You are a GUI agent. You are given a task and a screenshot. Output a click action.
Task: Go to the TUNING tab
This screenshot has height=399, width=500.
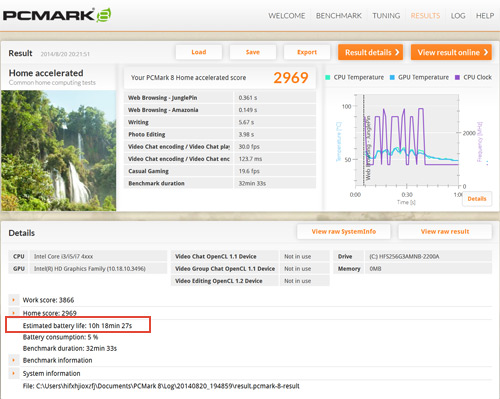coord(386,16)
